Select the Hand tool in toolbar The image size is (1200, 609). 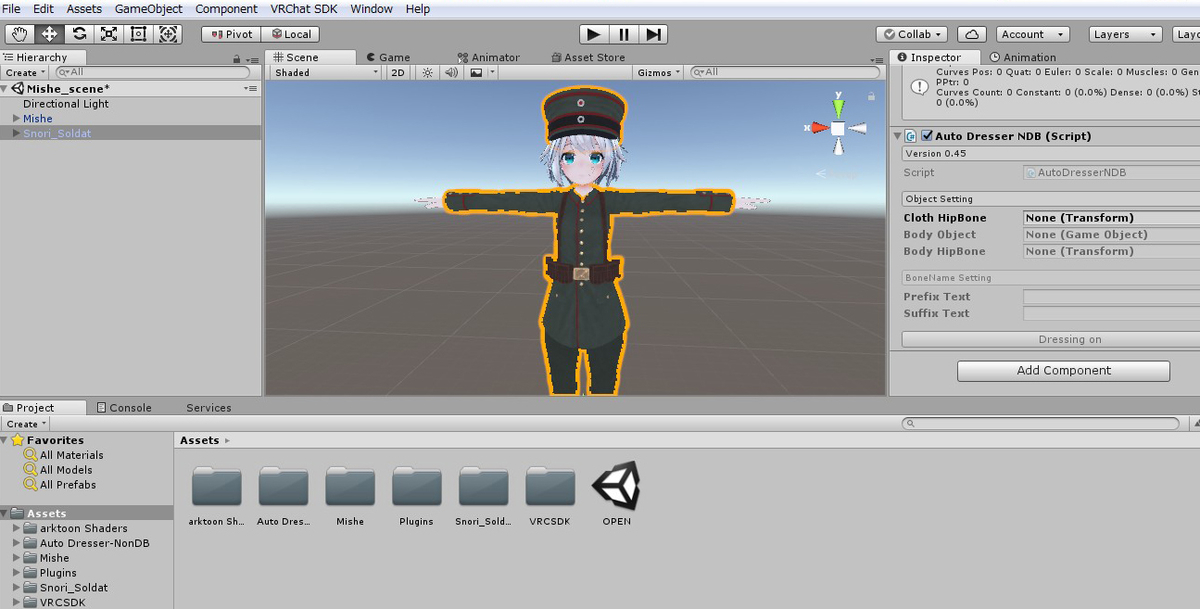19,34
